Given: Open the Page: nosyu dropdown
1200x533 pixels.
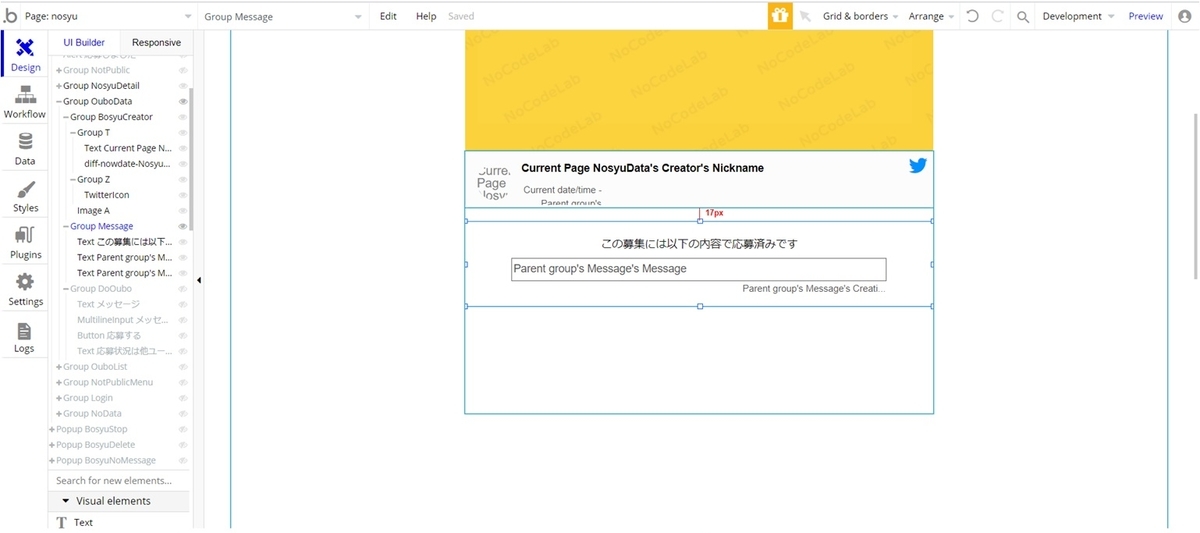Looking at the screenshot, I should point(108,16).
